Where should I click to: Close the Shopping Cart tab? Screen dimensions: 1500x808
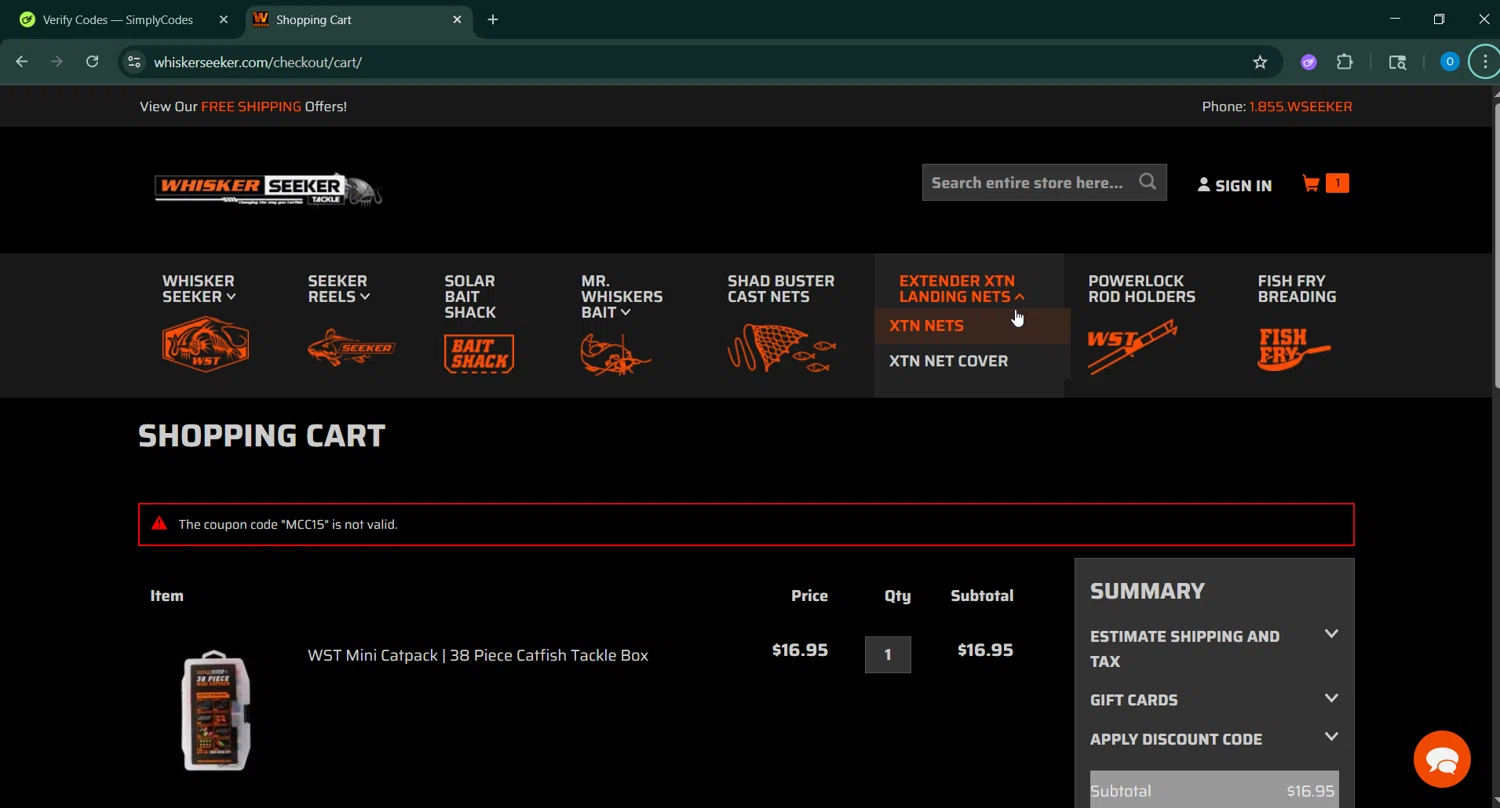click(457, 19)
